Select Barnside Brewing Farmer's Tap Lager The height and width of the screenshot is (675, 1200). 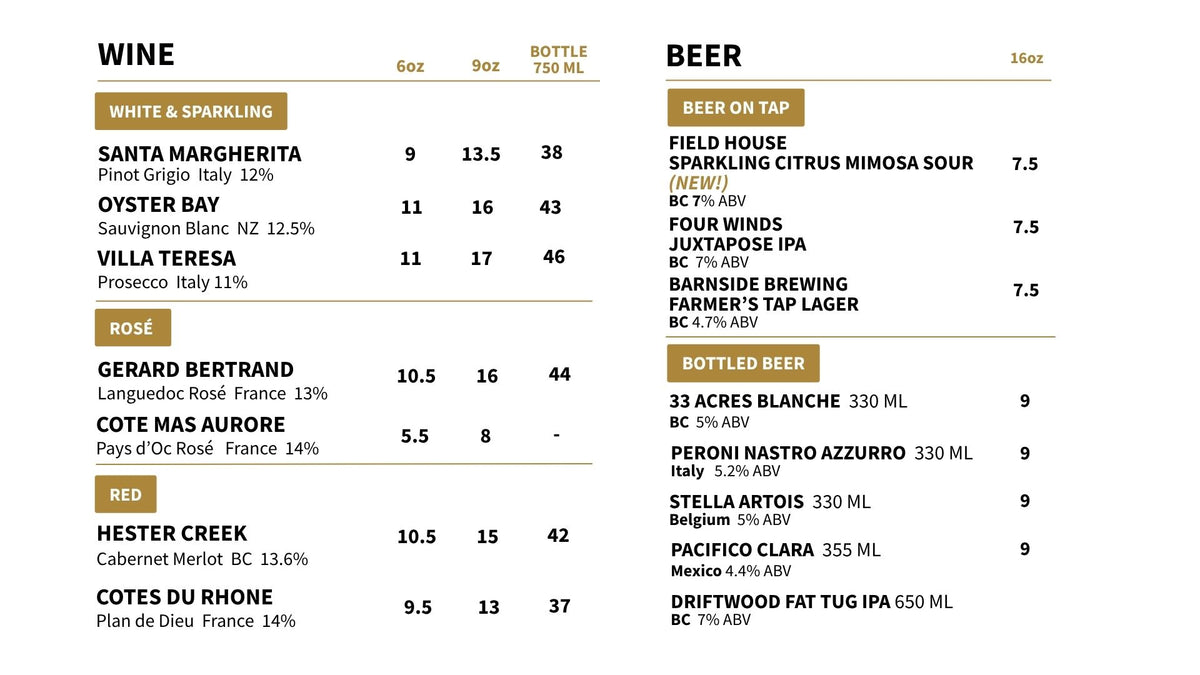(x=764, y=303)
